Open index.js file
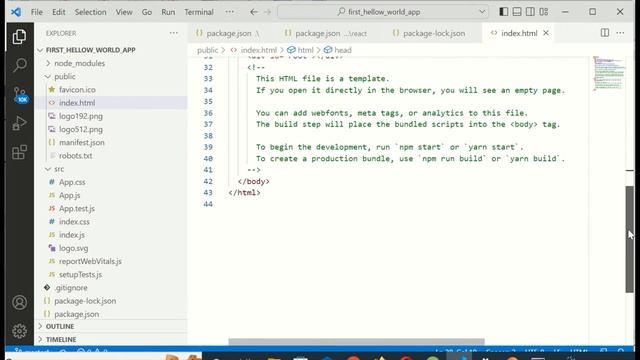This screenshot has height=360, width=640. 72,235
